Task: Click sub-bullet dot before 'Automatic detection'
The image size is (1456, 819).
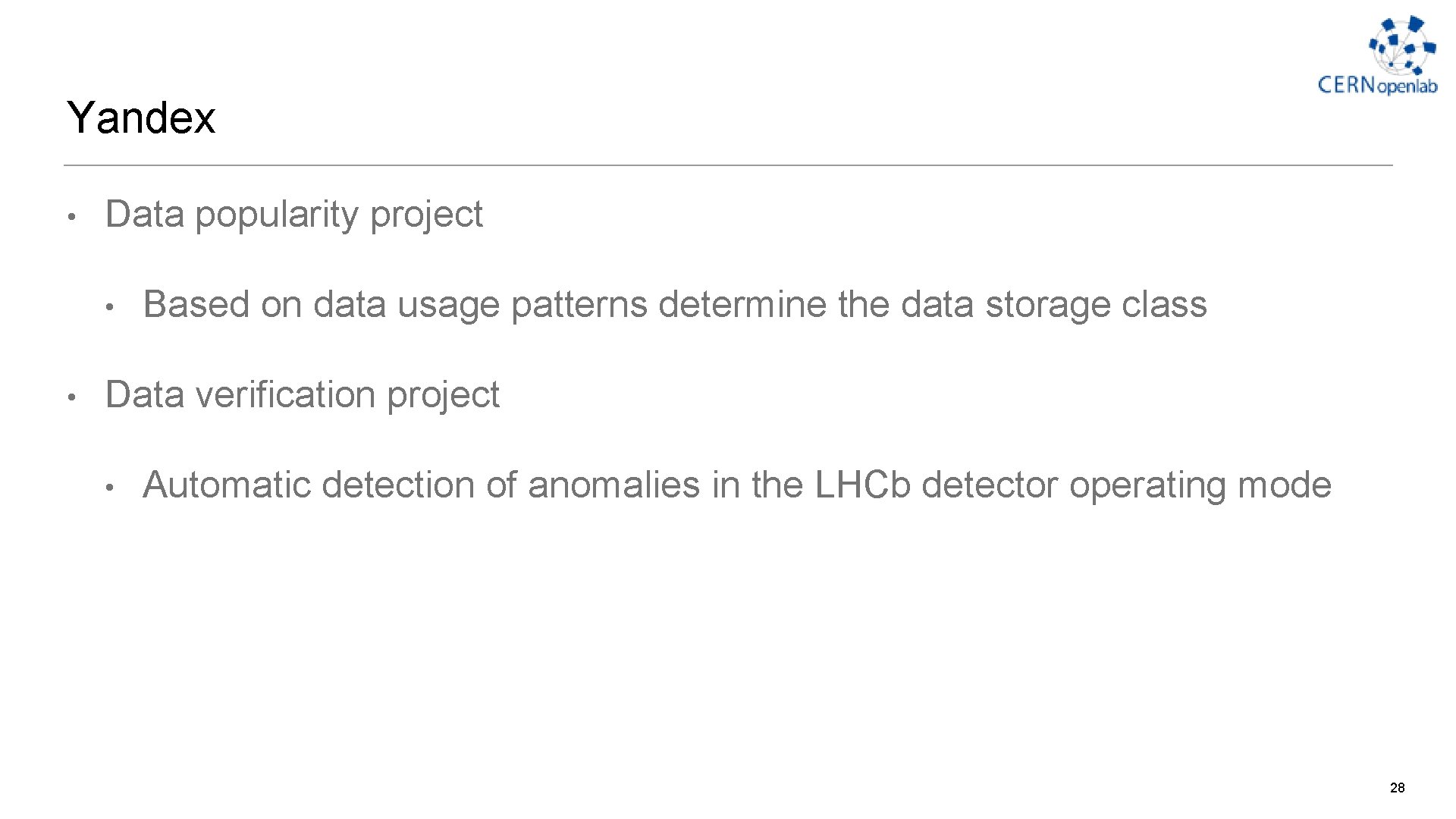Action: point(110,488)
